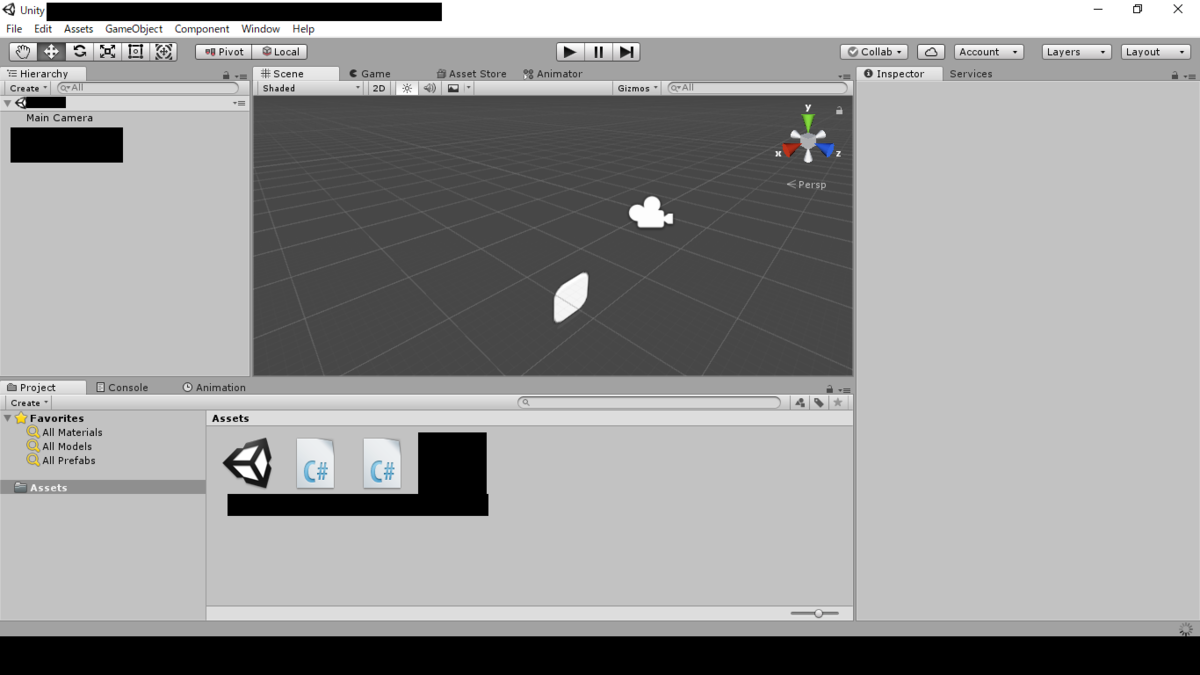Step forward one frame
This screenshot has width=1200, height=675.
(626, 52)
